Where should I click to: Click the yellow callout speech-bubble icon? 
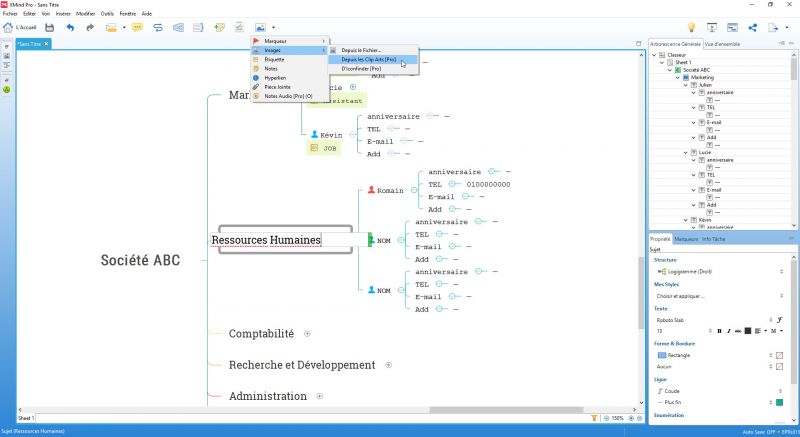(137, 28)
